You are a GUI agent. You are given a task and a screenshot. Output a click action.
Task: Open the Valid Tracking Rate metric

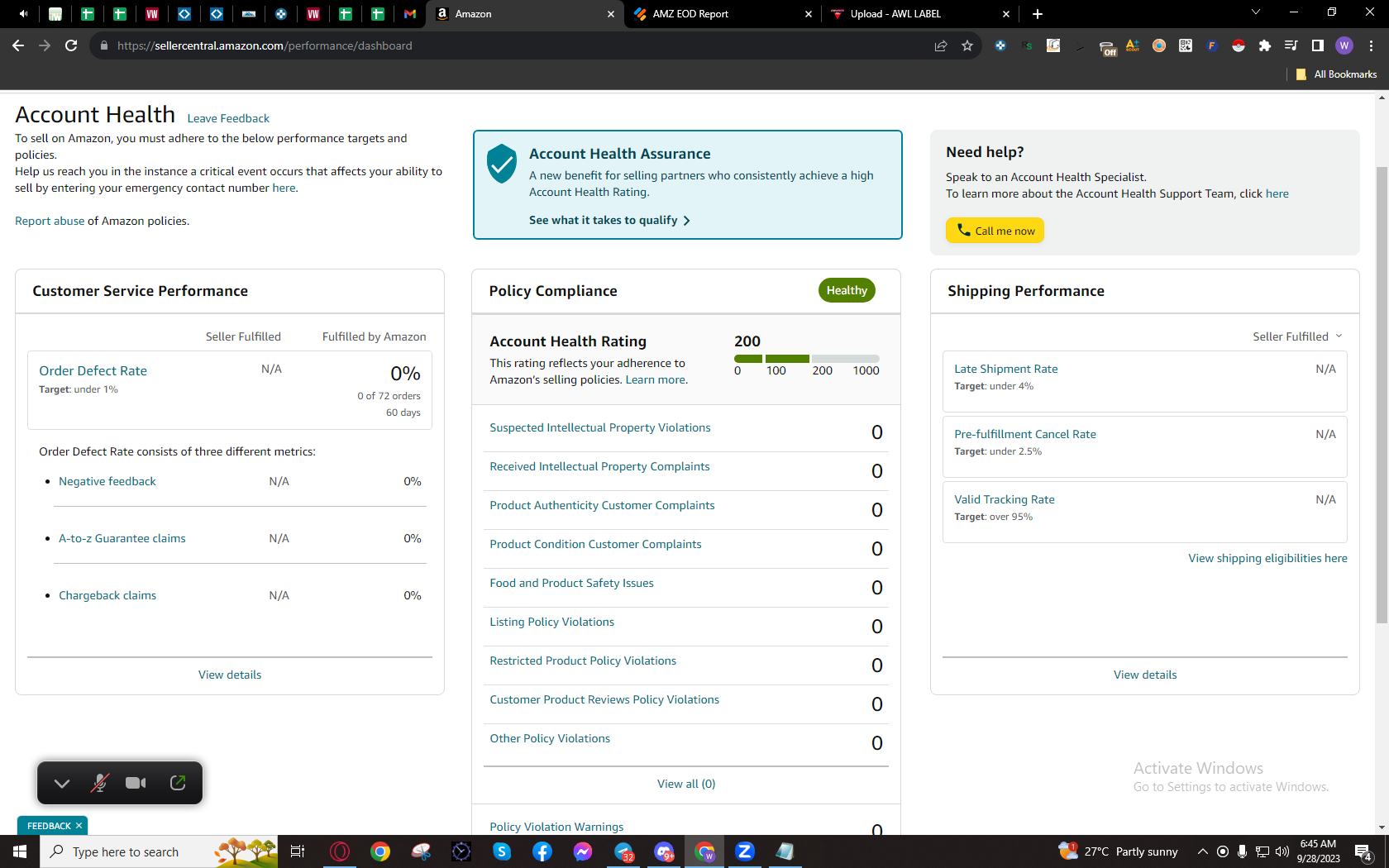1005,499
